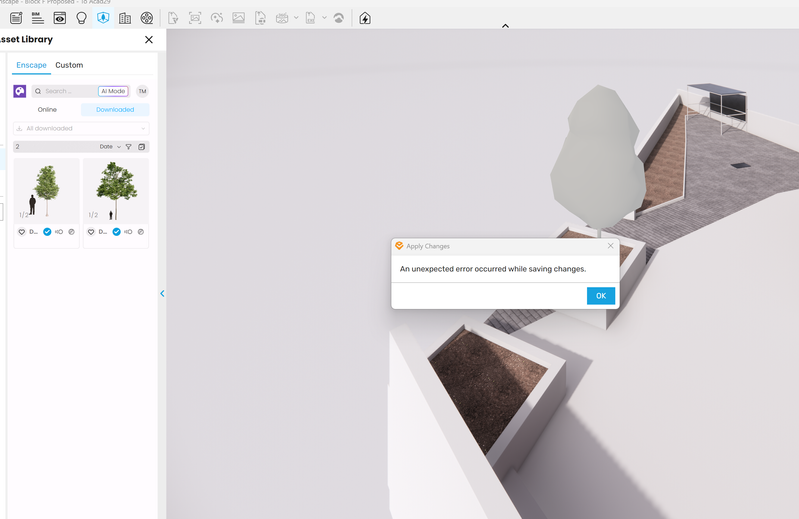Click the cloud sparkle AI render icon
Image resolution: width=799 pixels, height=519 pixels.
point(217,18)
